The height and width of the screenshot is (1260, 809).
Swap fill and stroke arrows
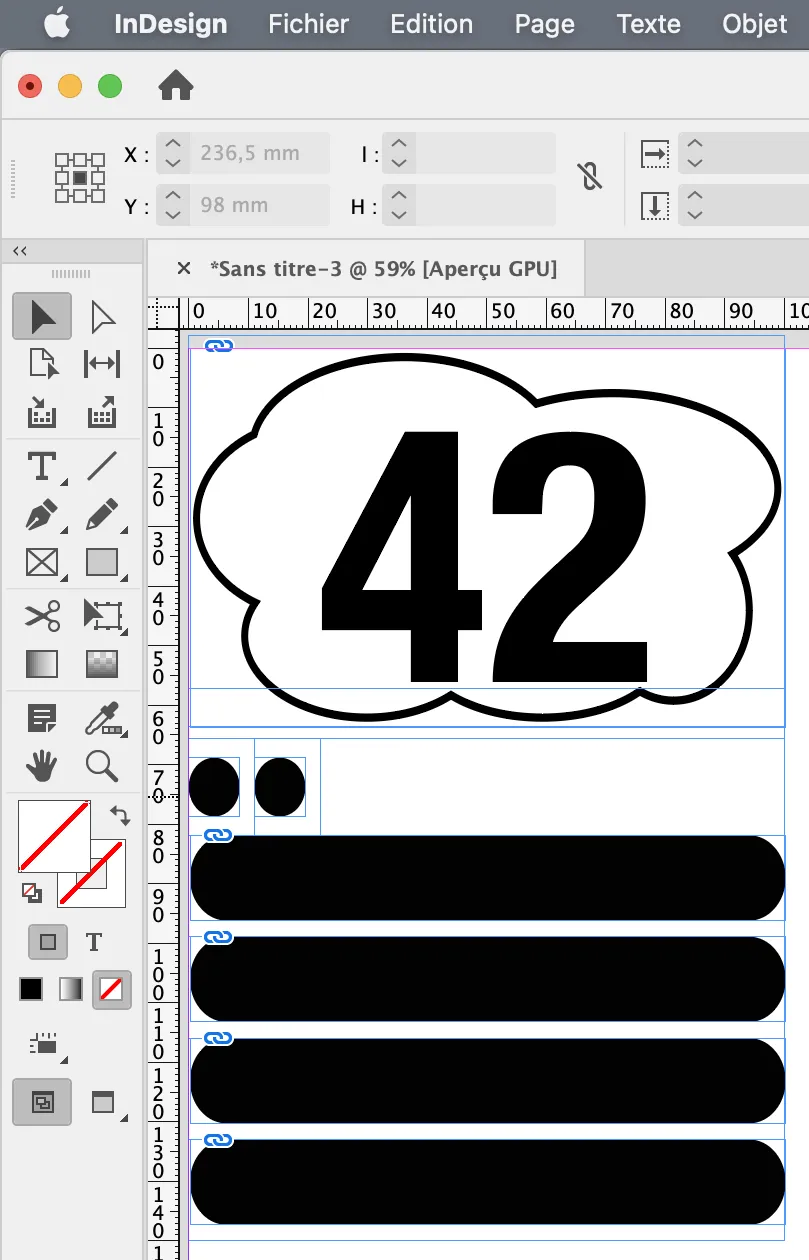tap(120, 816)
